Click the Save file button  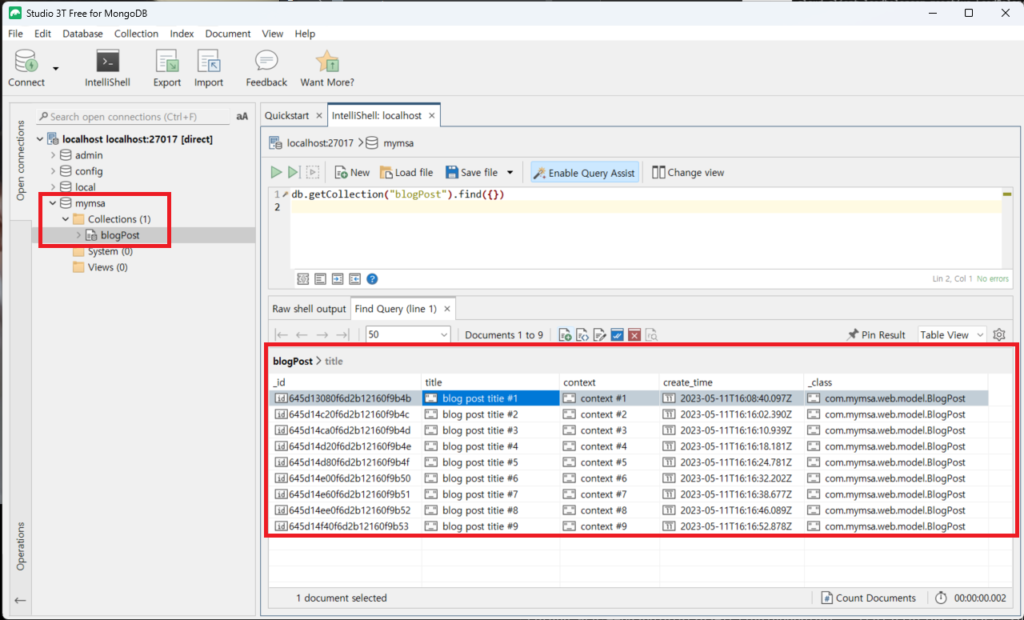click(472, 172)
